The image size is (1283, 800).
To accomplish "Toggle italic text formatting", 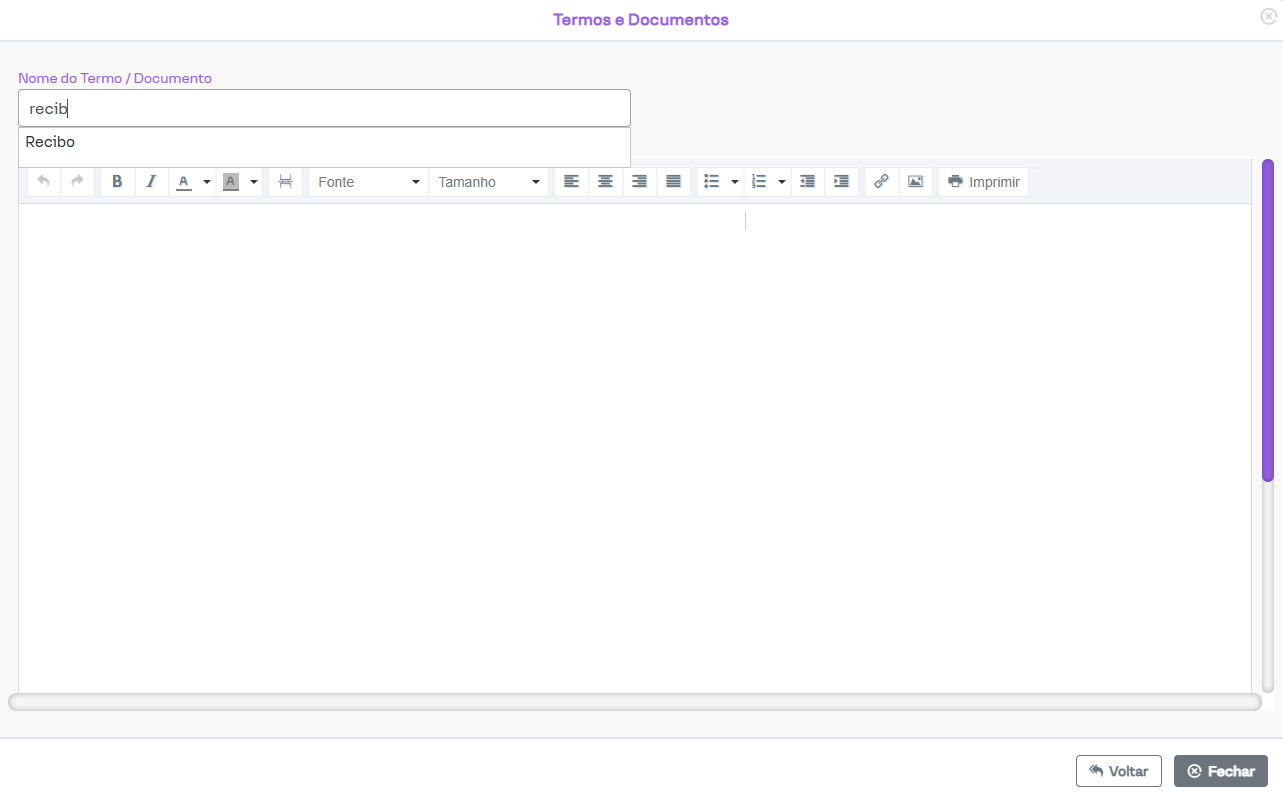I will pos(151,182).
